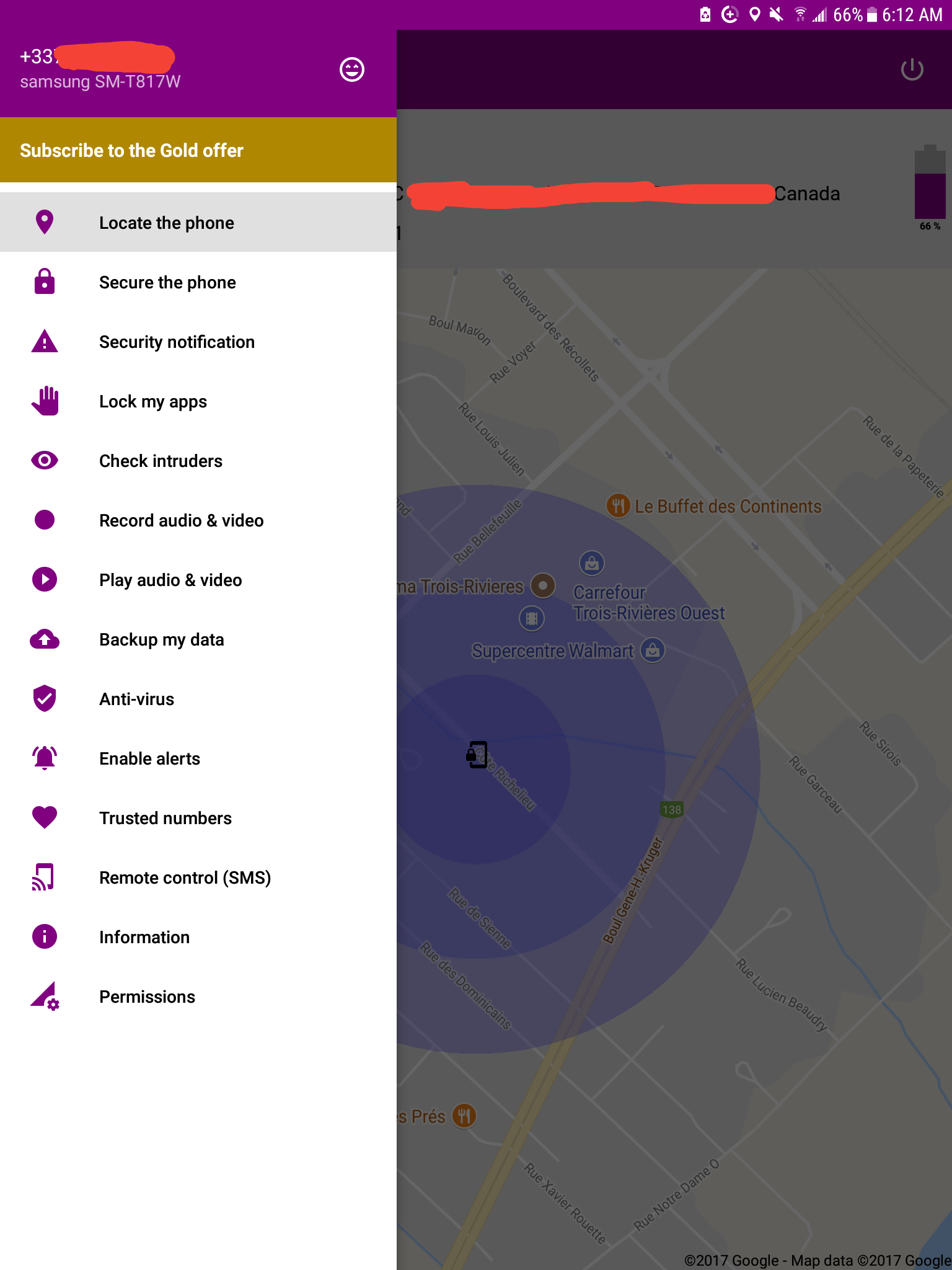Tap the muted sound icon in status bar
Screen dimensions: 952x1270
776,14
